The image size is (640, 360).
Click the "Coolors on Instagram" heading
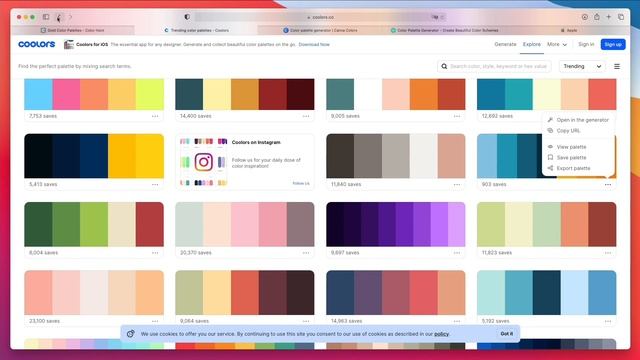(x=256, y=142)
